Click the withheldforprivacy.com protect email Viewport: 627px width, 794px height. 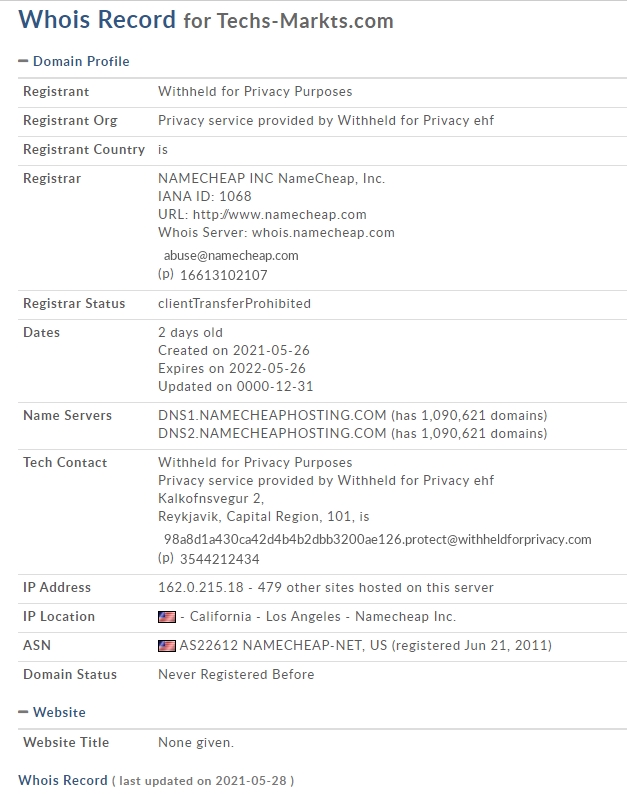(x=377, y=539)
